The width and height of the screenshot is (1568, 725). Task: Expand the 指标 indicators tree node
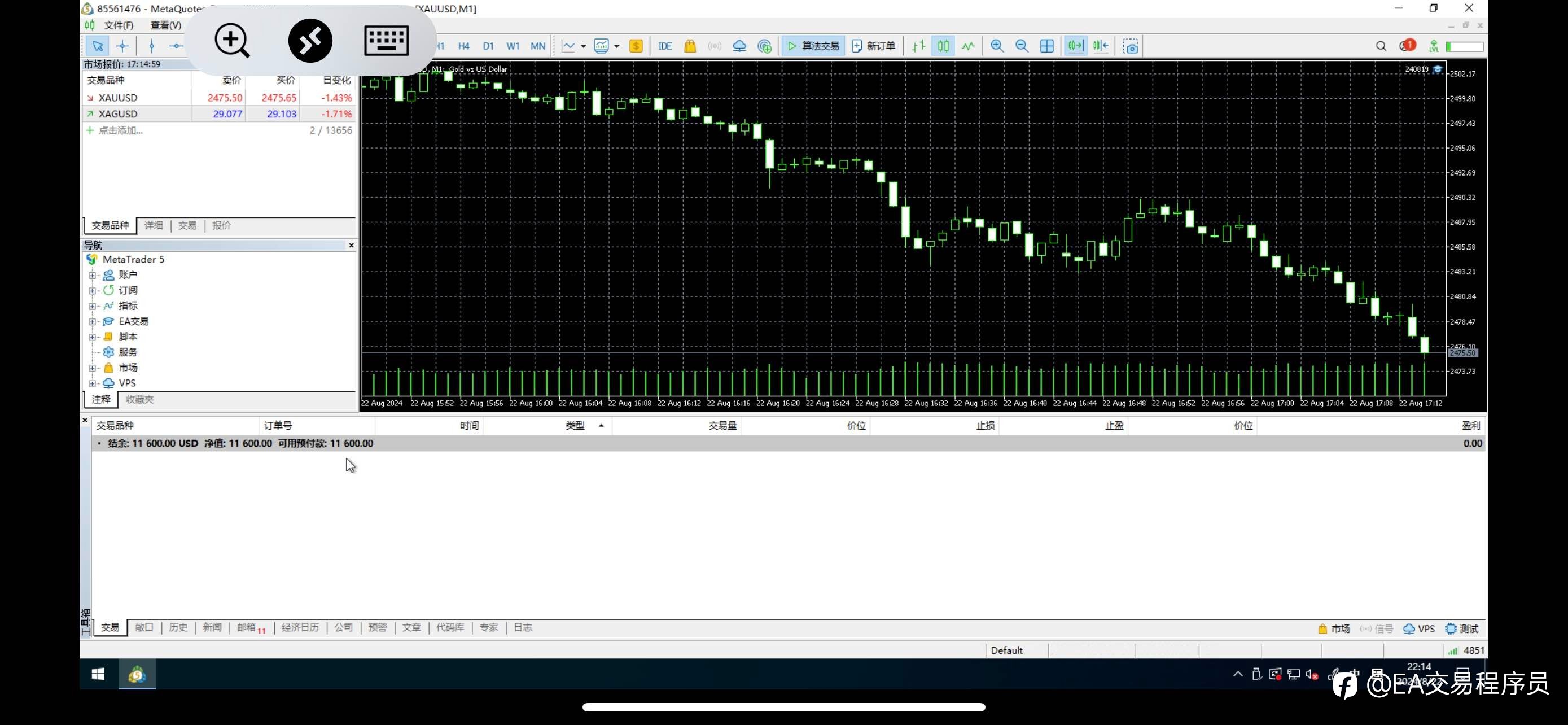tap(93, 305)
